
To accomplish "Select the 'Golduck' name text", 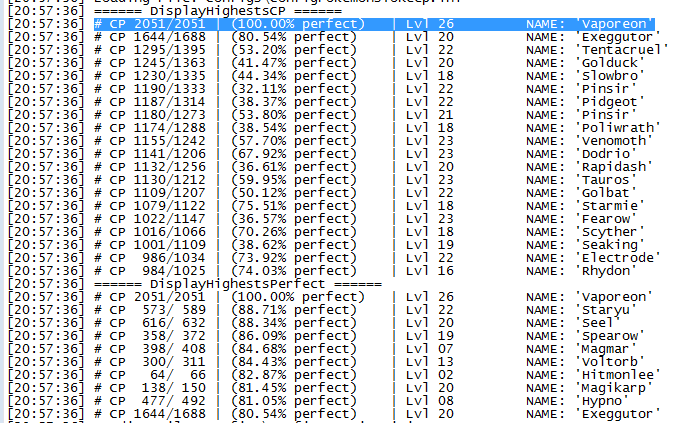I will pyautogui.click(x=610, y=63).
